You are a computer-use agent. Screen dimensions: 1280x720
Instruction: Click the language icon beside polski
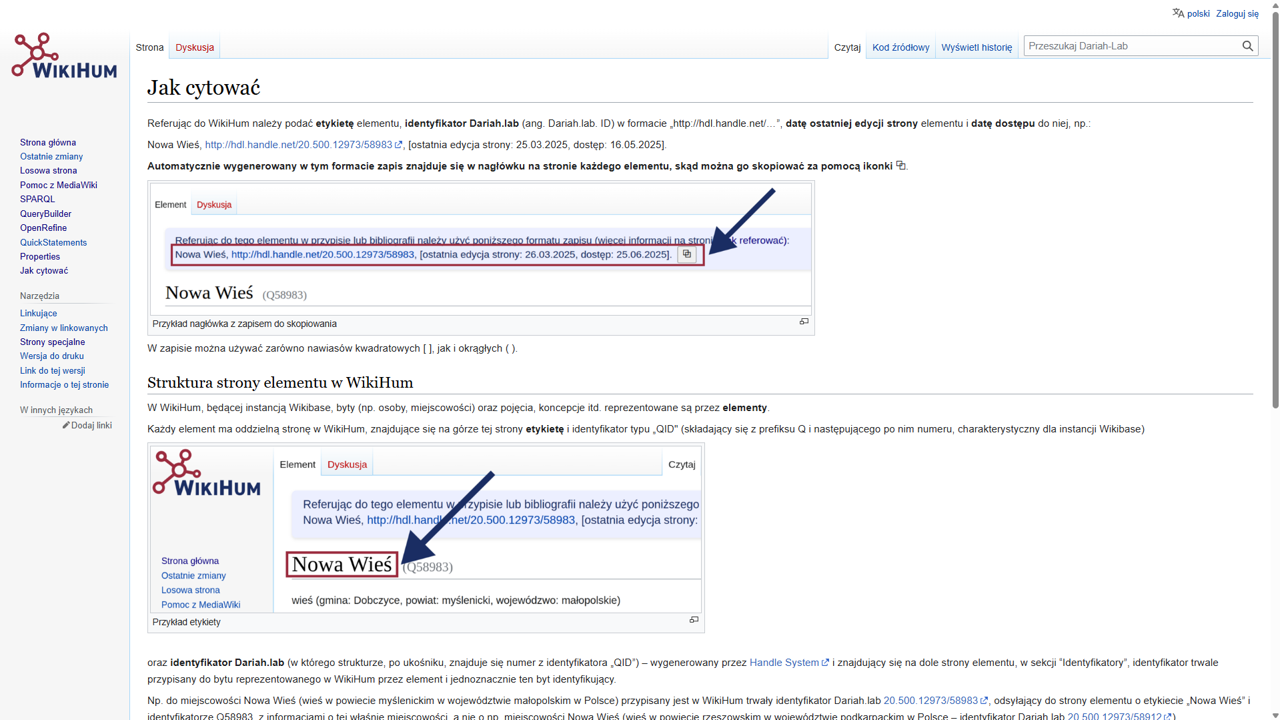coord(1178,13)
